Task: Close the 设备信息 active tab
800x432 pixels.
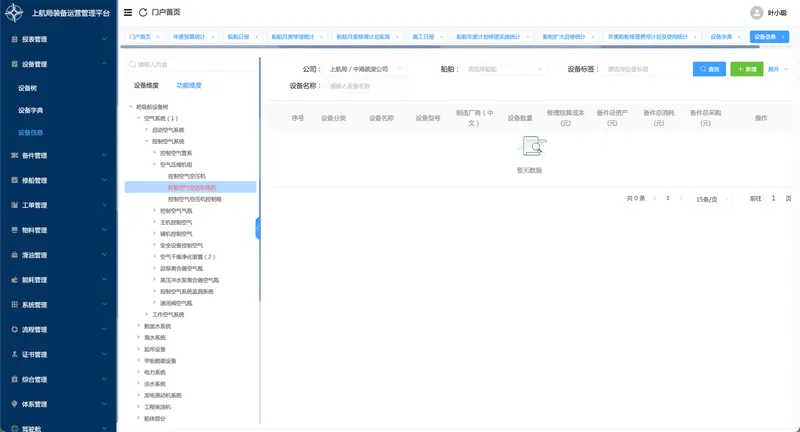Action: [x=783, y=37]
